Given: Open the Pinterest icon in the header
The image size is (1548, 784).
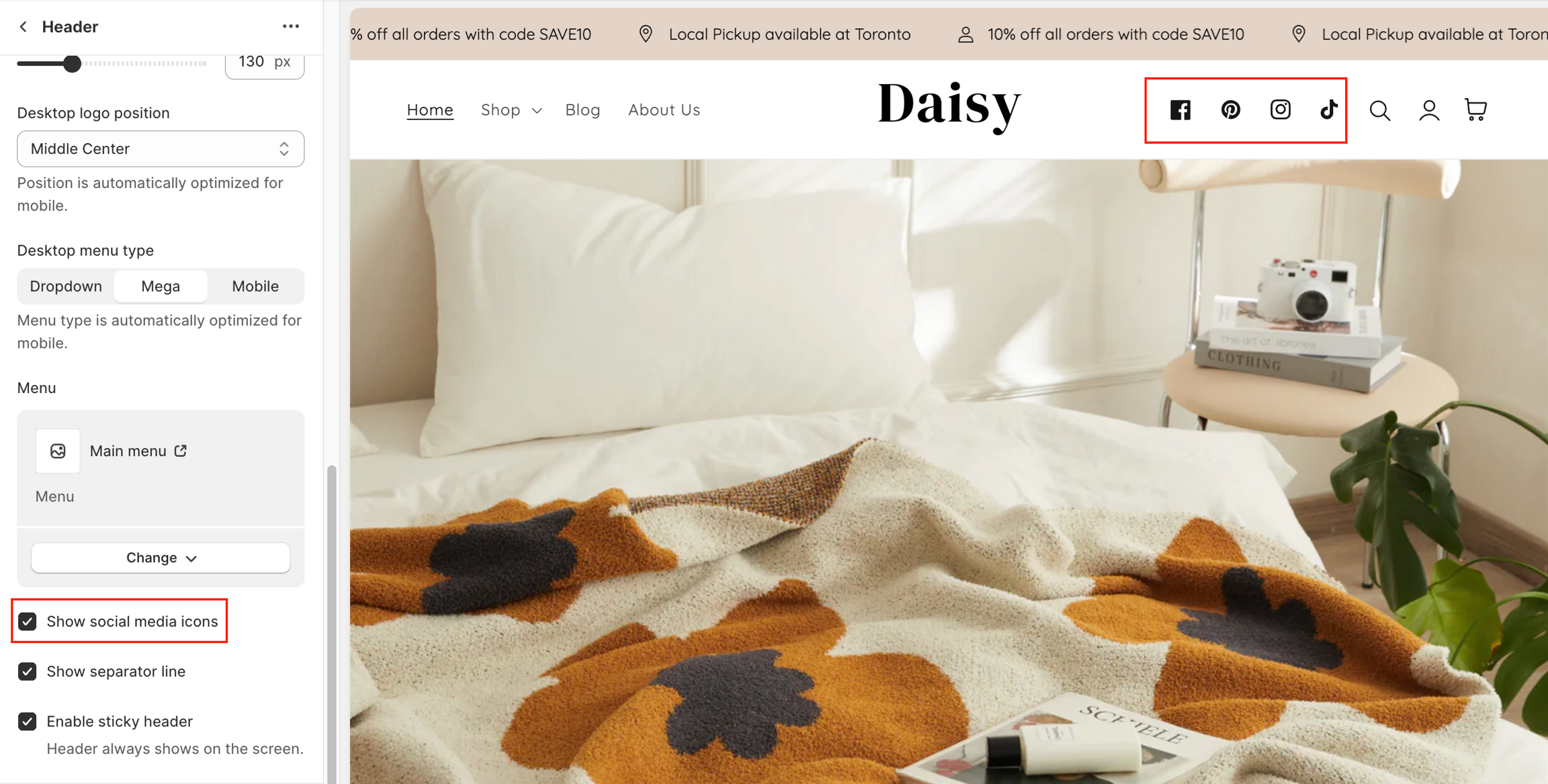Looking at the screenshot, I should click(x=1230, y=110).
